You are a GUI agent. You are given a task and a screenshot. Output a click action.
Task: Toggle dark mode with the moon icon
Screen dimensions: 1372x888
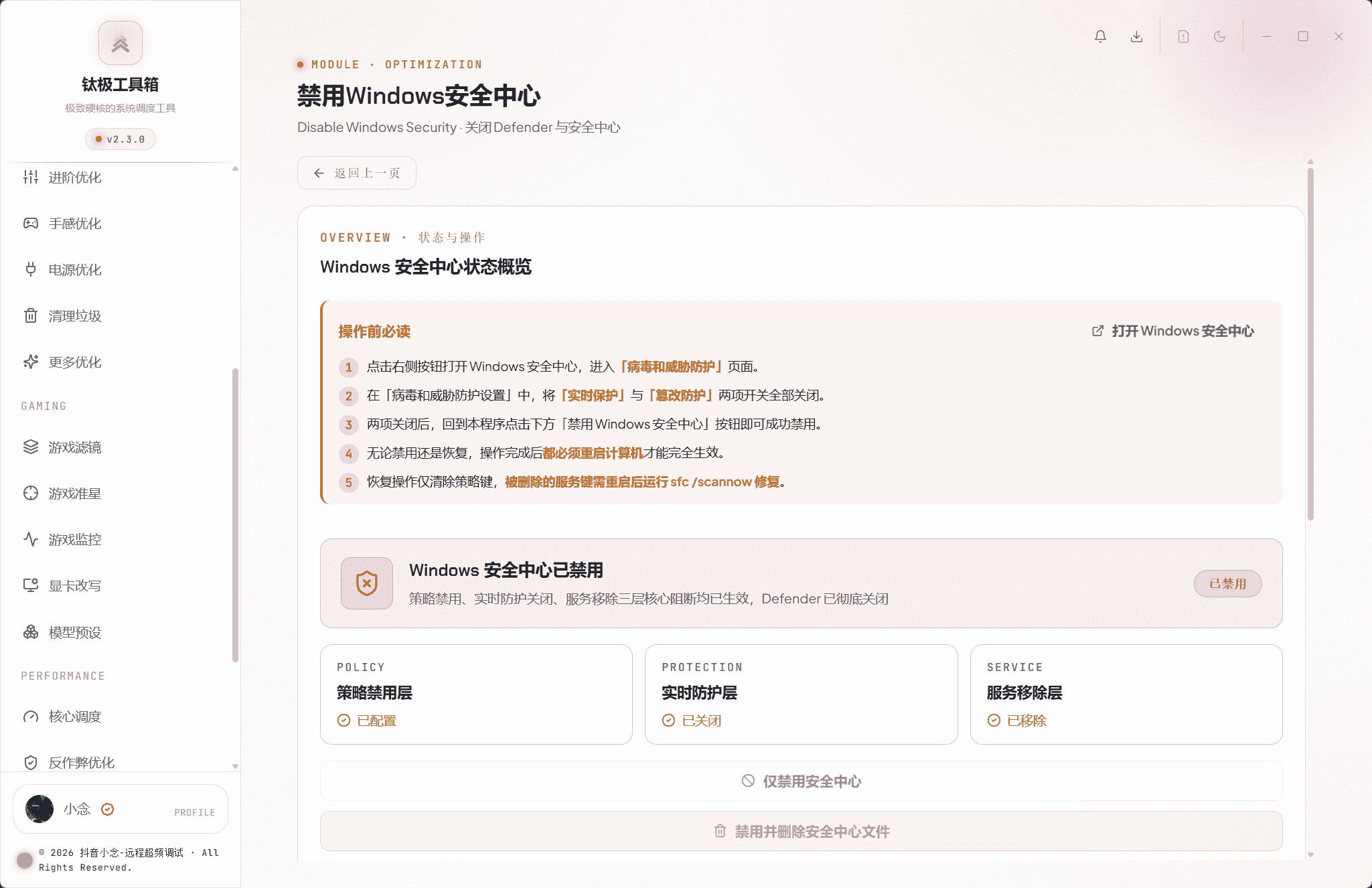1219,36
